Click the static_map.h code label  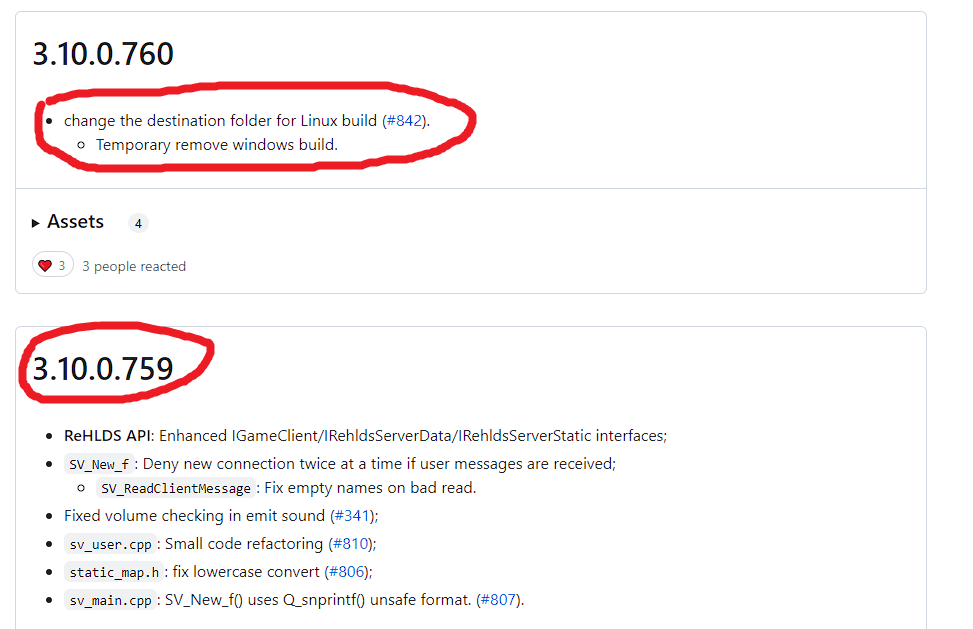point(114,572)
